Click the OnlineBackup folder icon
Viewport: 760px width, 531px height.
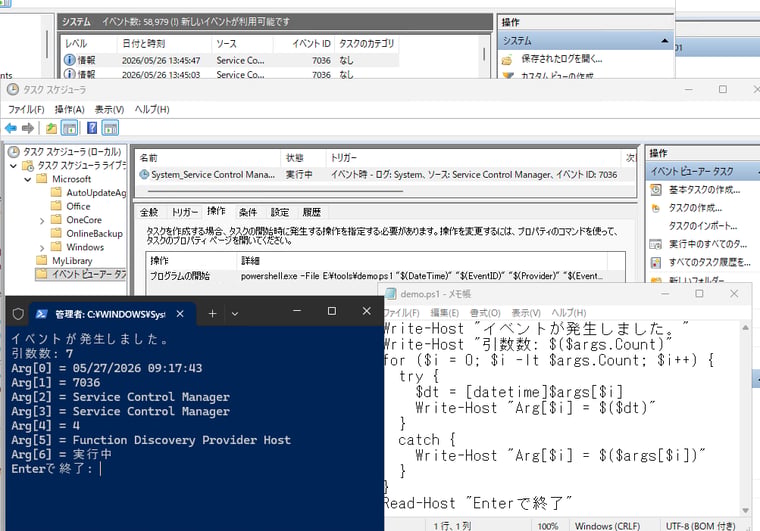tap(56, 233)
